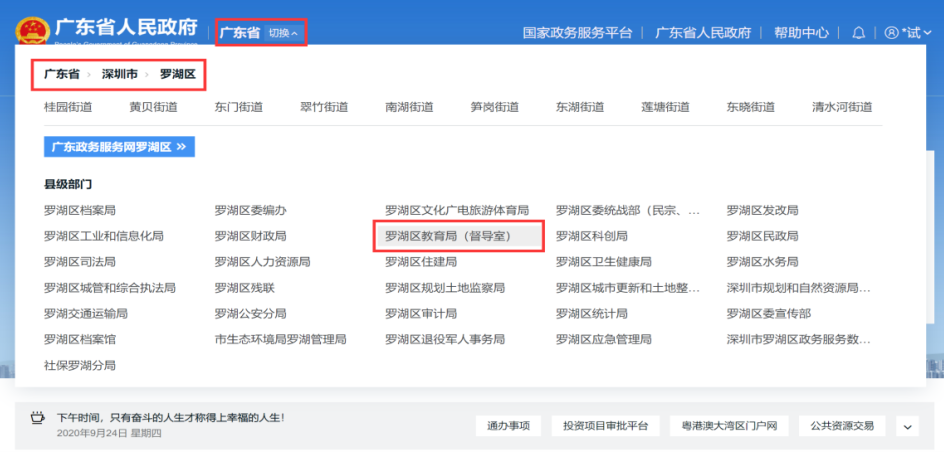
Task: Open 罗湖区文化广电旅游体育局
Action: pyautogui.click(x=457, y=211)
